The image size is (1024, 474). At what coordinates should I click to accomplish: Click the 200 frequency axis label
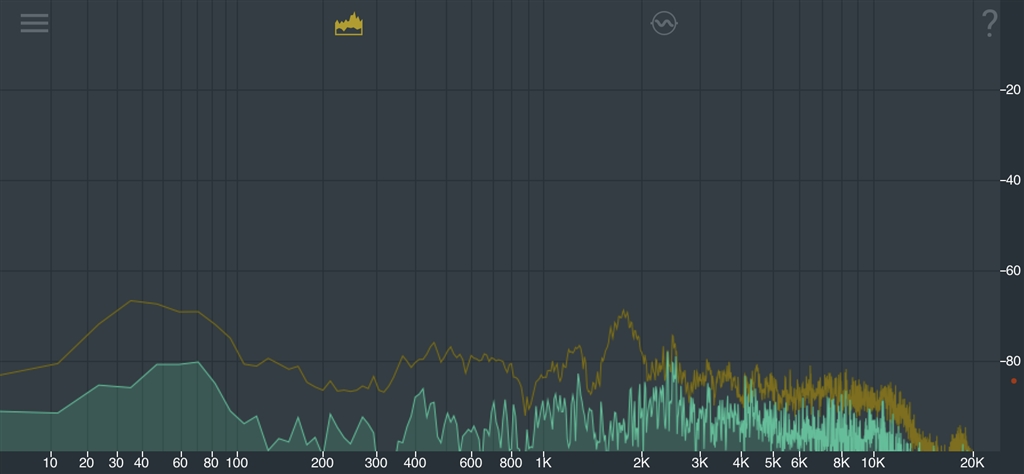(x=322, y=463)
